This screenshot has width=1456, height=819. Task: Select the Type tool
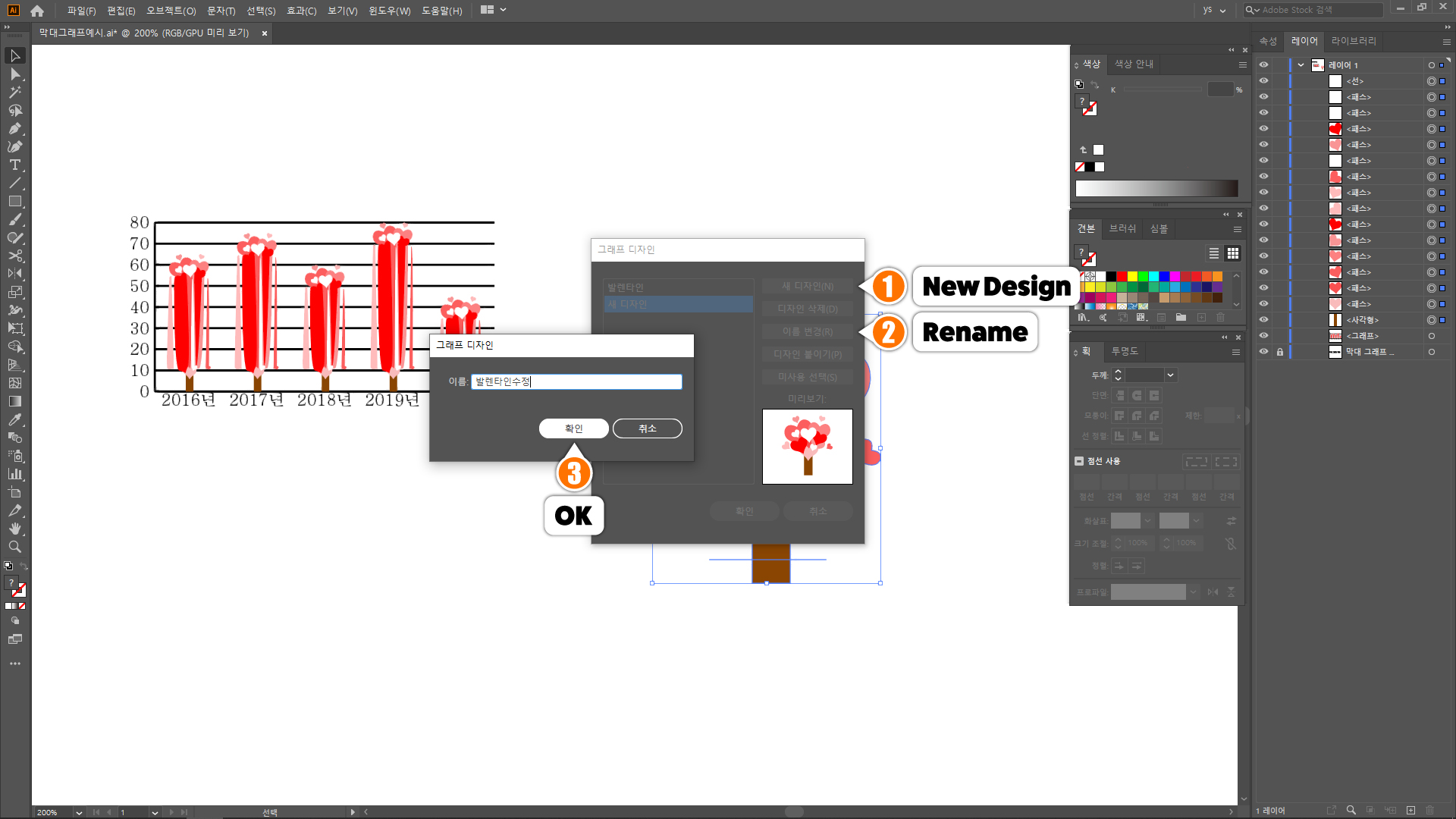pos(14,165)
